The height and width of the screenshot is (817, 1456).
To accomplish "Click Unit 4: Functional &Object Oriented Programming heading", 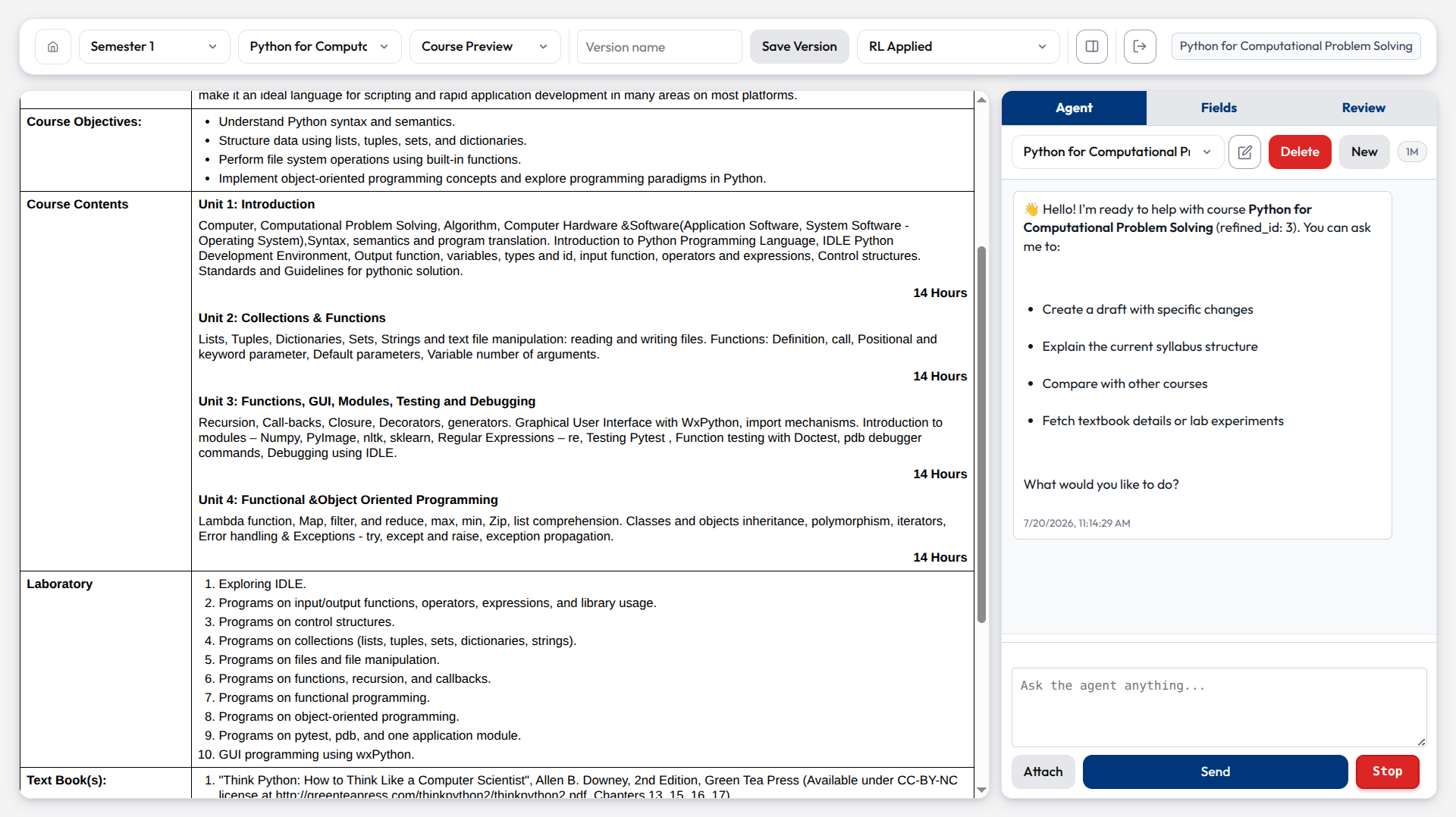I will coord(348,500).
